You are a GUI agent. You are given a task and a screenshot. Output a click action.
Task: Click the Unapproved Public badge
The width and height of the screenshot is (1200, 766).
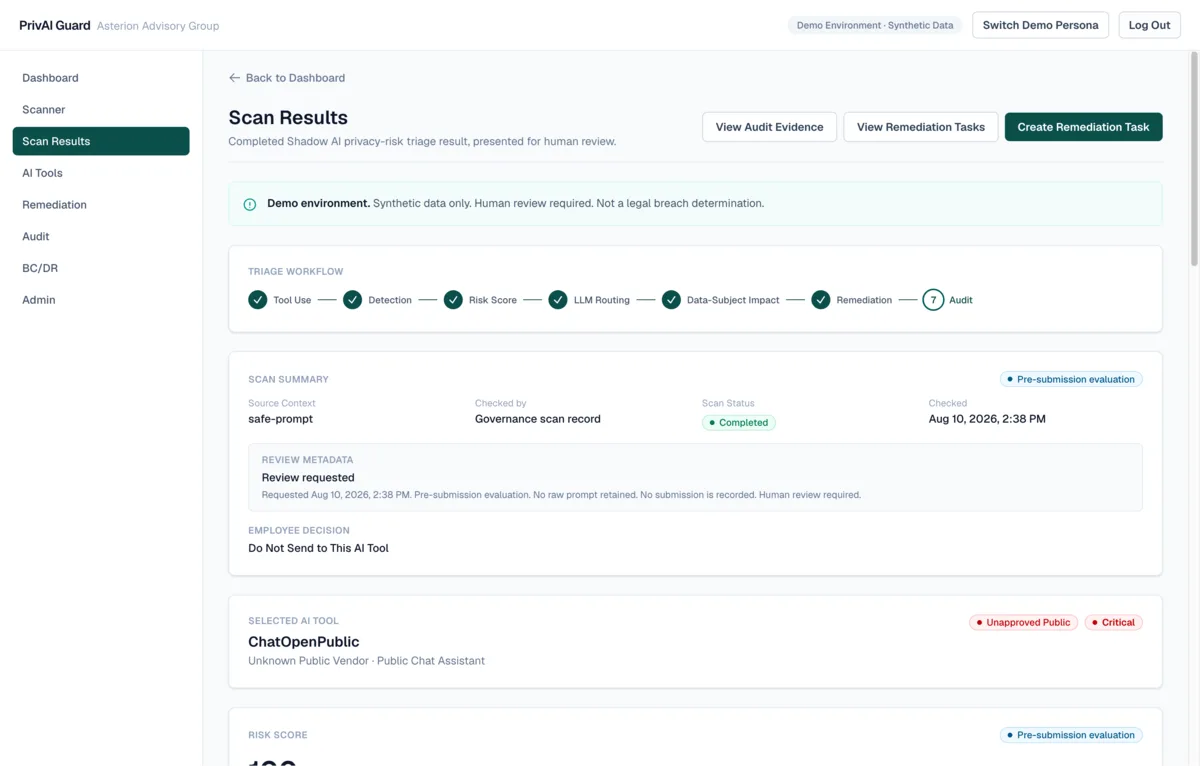click(x=1023, y=622)
